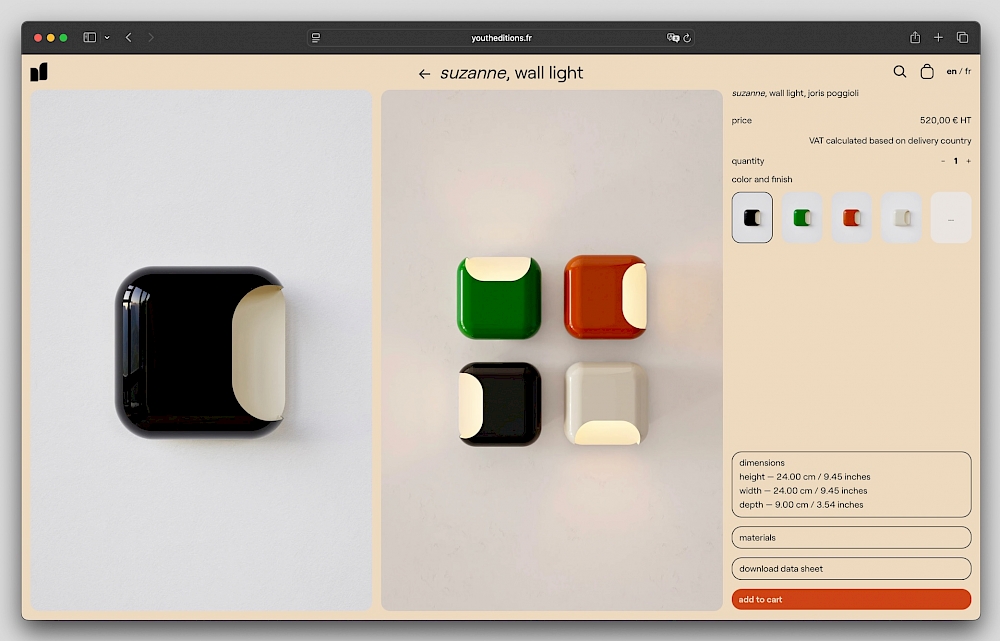This screenshot has width=1000, height=641.
Task: Go back using the arrow beside suzanne title
Action: point(424,74)
